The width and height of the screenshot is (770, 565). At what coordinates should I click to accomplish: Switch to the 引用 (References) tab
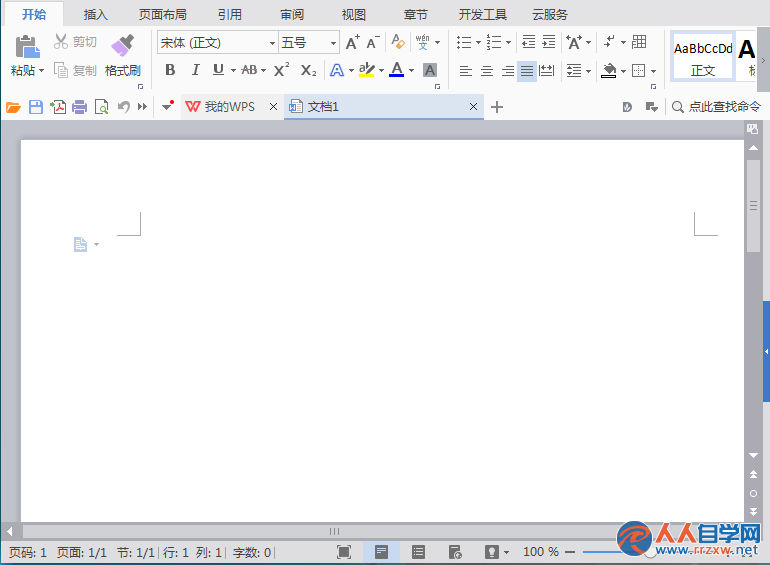pyautogui.click(x=230, y=14)
